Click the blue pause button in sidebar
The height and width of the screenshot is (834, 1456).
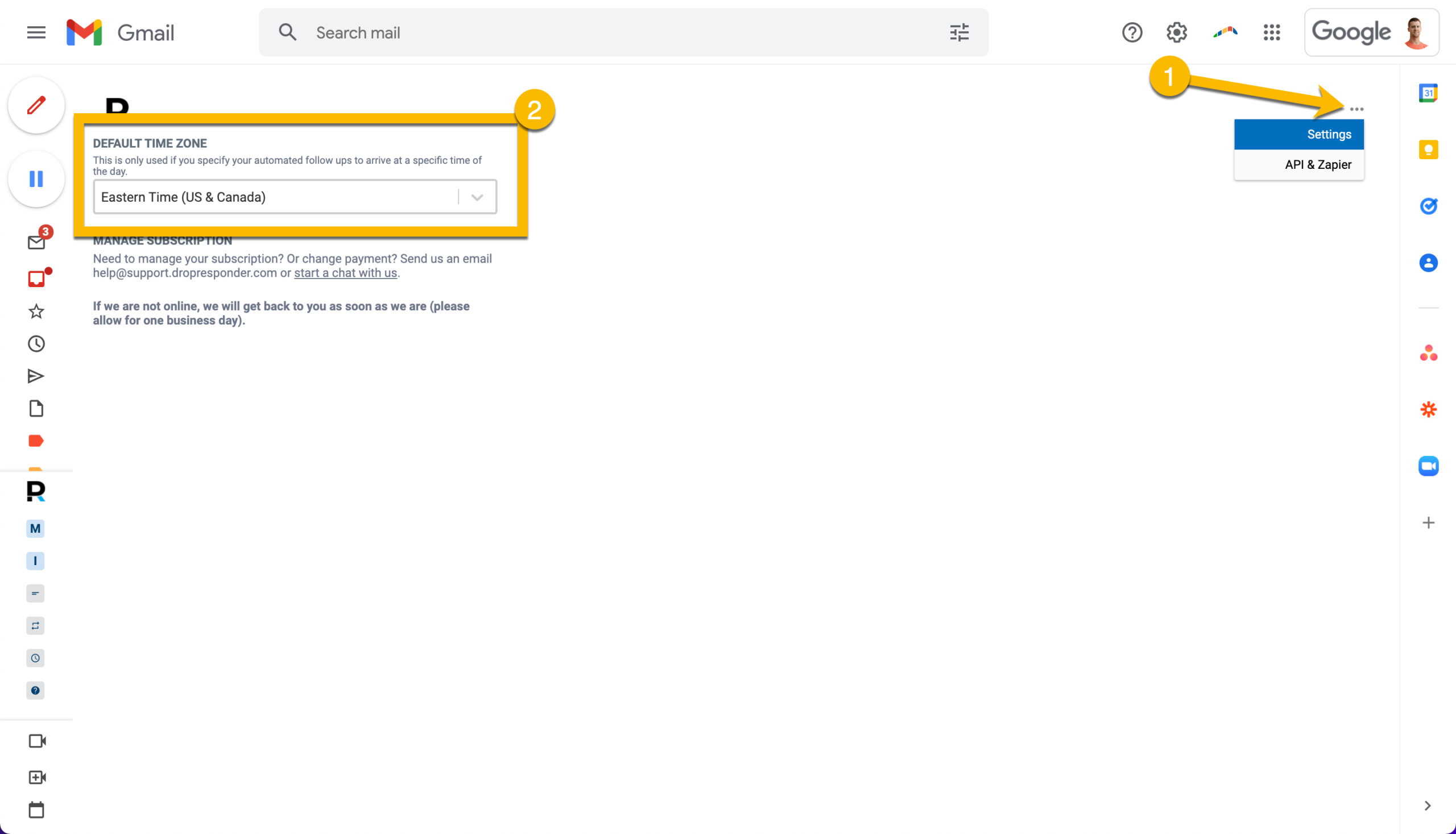(x=36, y=179)
